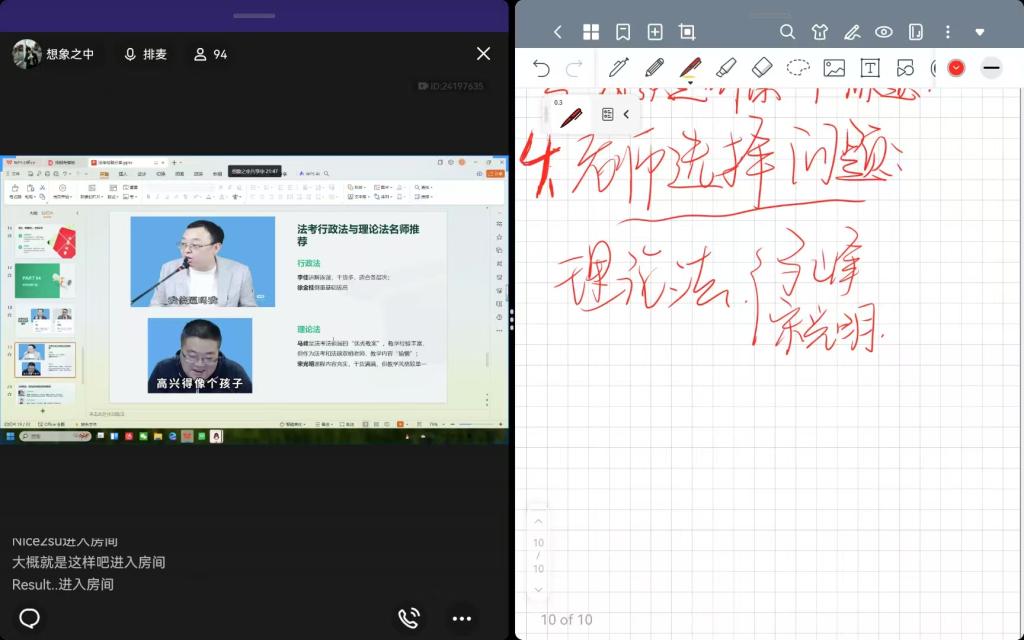Expand the red color dropdown
This screenshot has width=1024, height=640.
(x=956, y=68)
